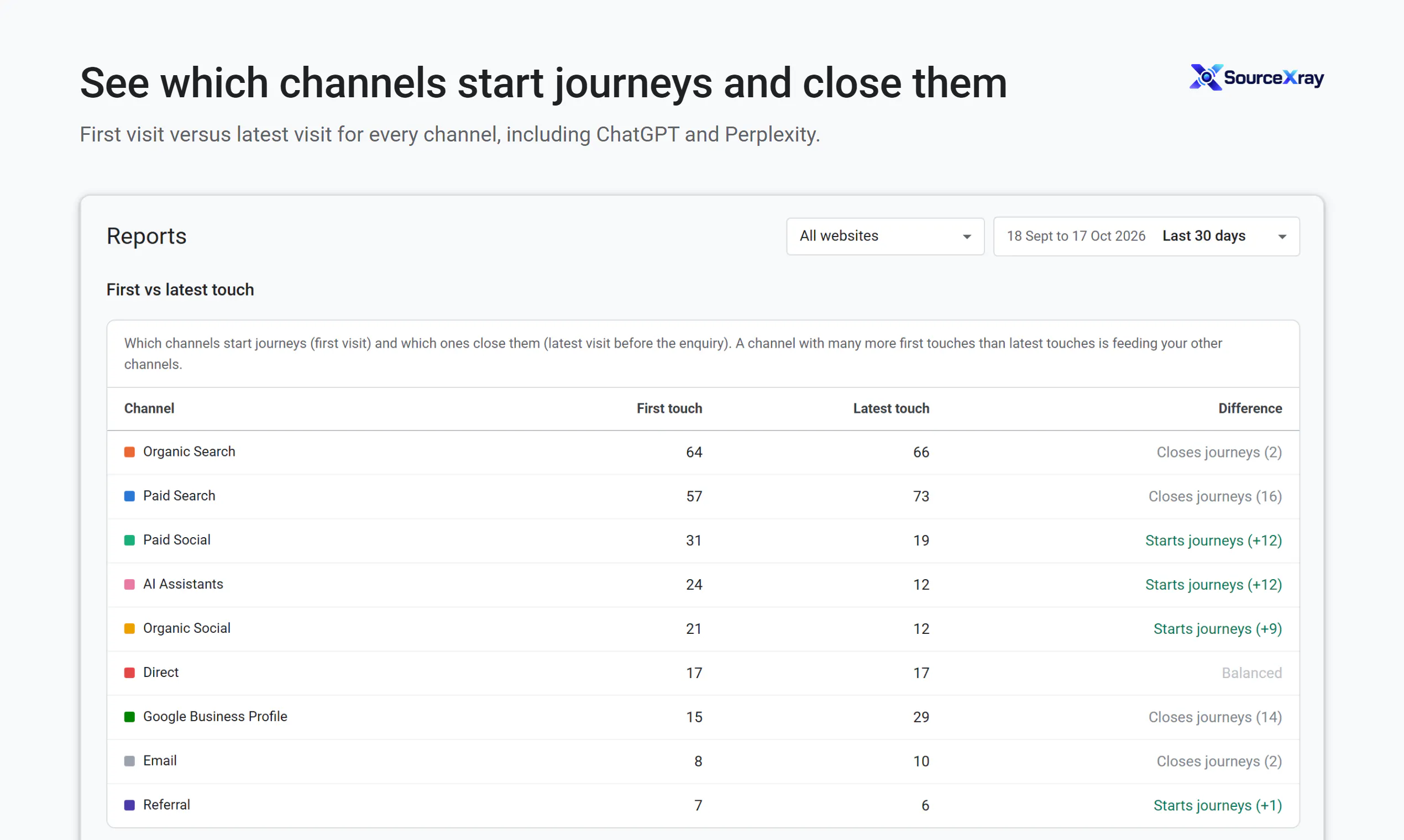Click Google Business Profile latest touch 29
This screenshot has height=840, width=1404.
coord(921,717)
